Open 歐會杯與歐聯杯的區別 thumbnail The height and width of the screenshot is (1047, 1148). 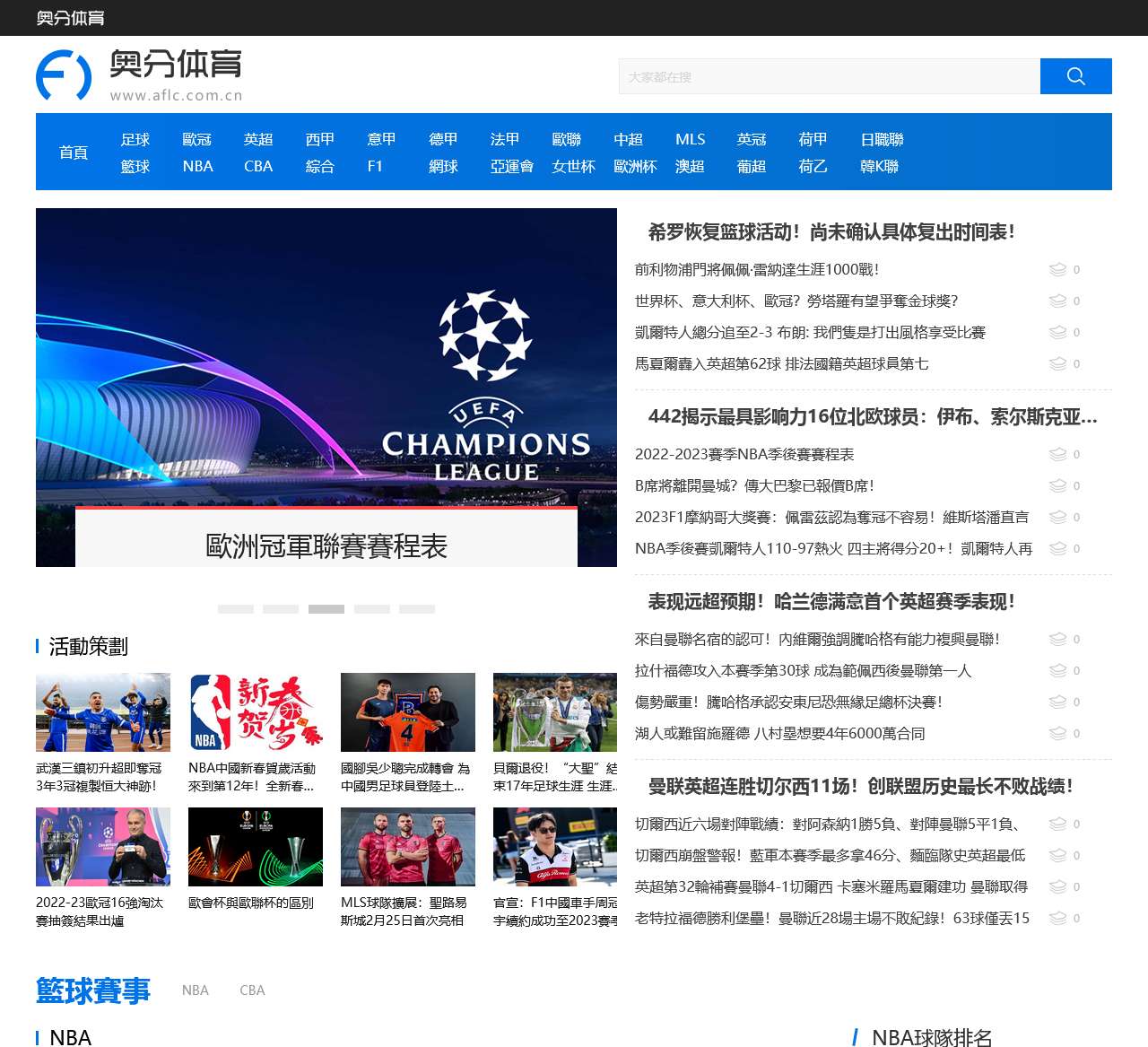(256, 847)
